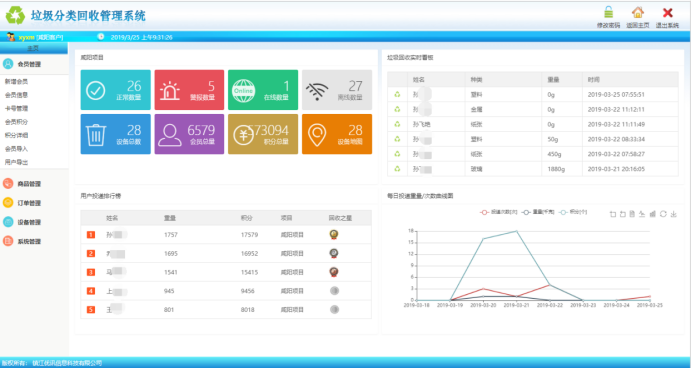Click the 801 weight cell in the ranking
This screenshot has width=692, height=369.
169,310
